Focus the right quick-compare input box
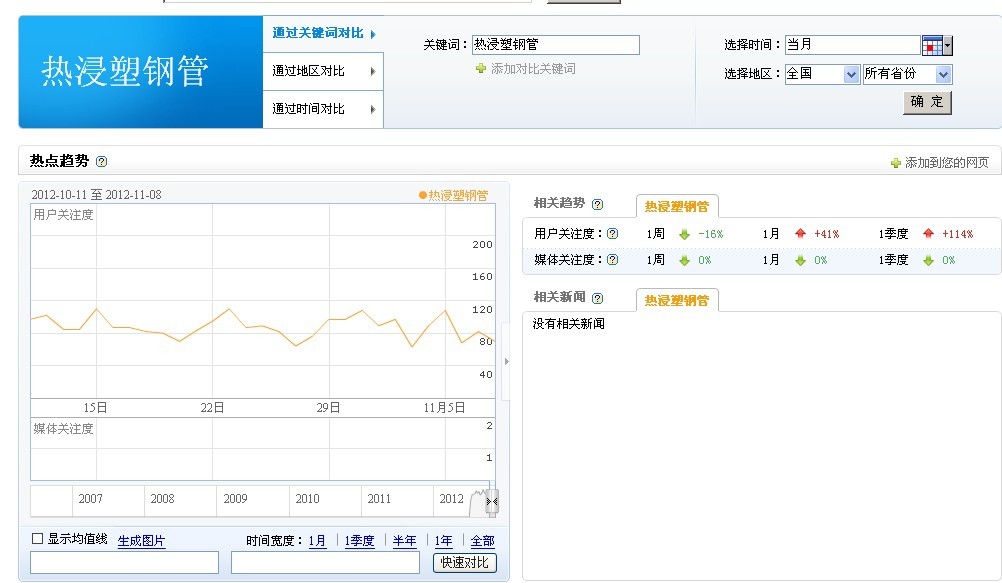This screenshot has height=583, width=1002. tap(325, 563)
